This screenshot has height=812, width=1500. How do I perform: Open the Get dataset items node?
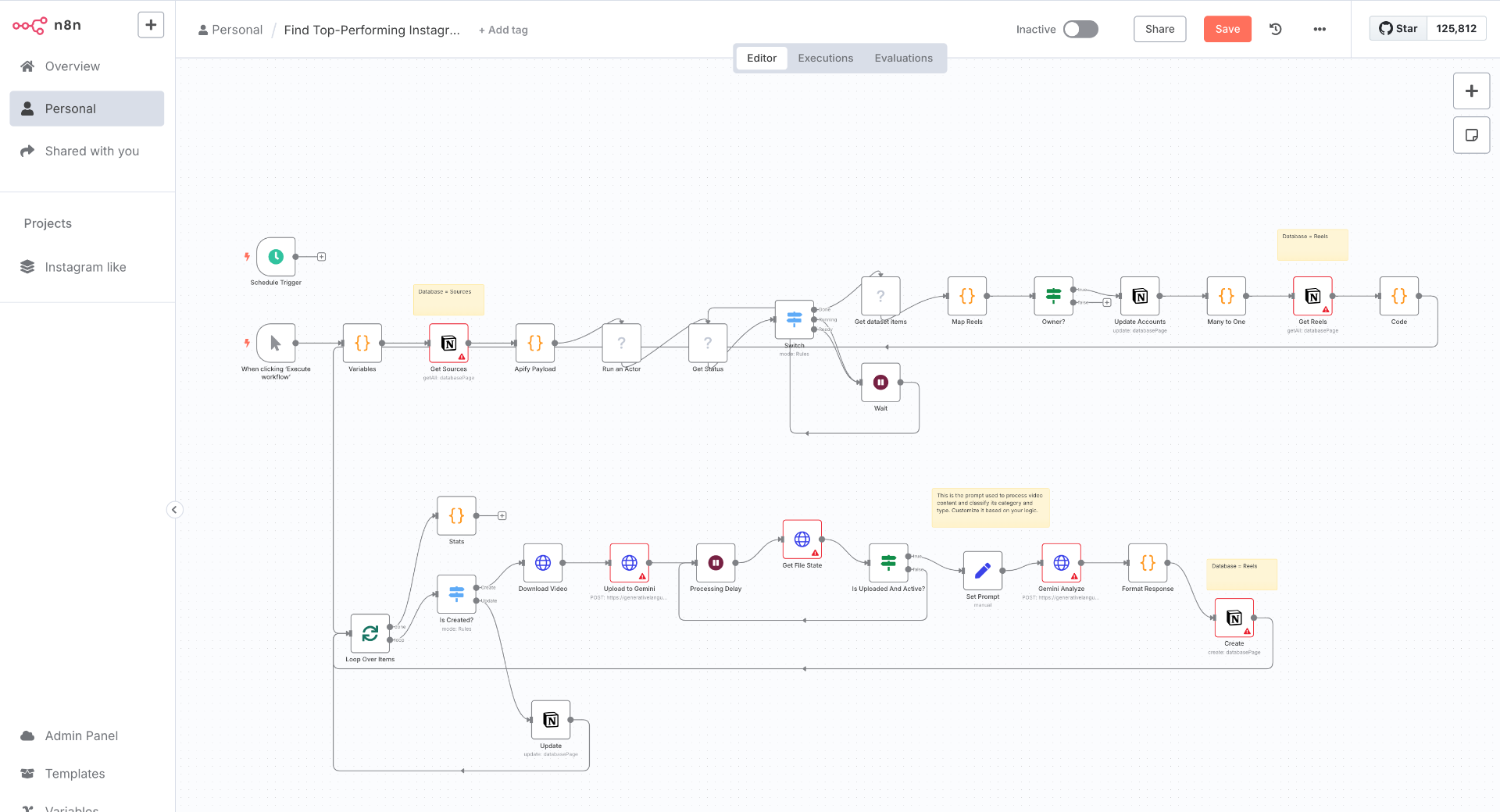880,296
